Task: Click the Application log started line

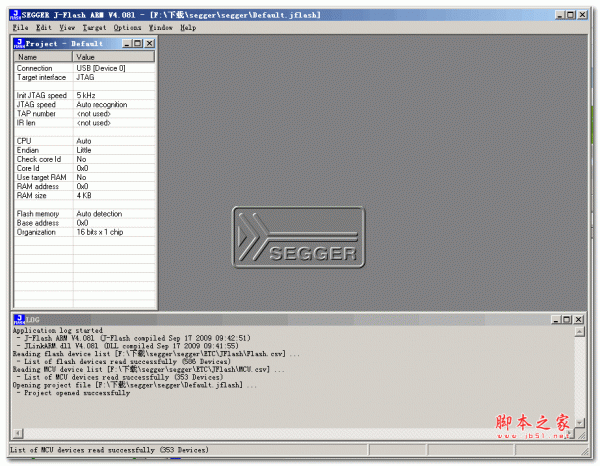Action: coord(58,330)
